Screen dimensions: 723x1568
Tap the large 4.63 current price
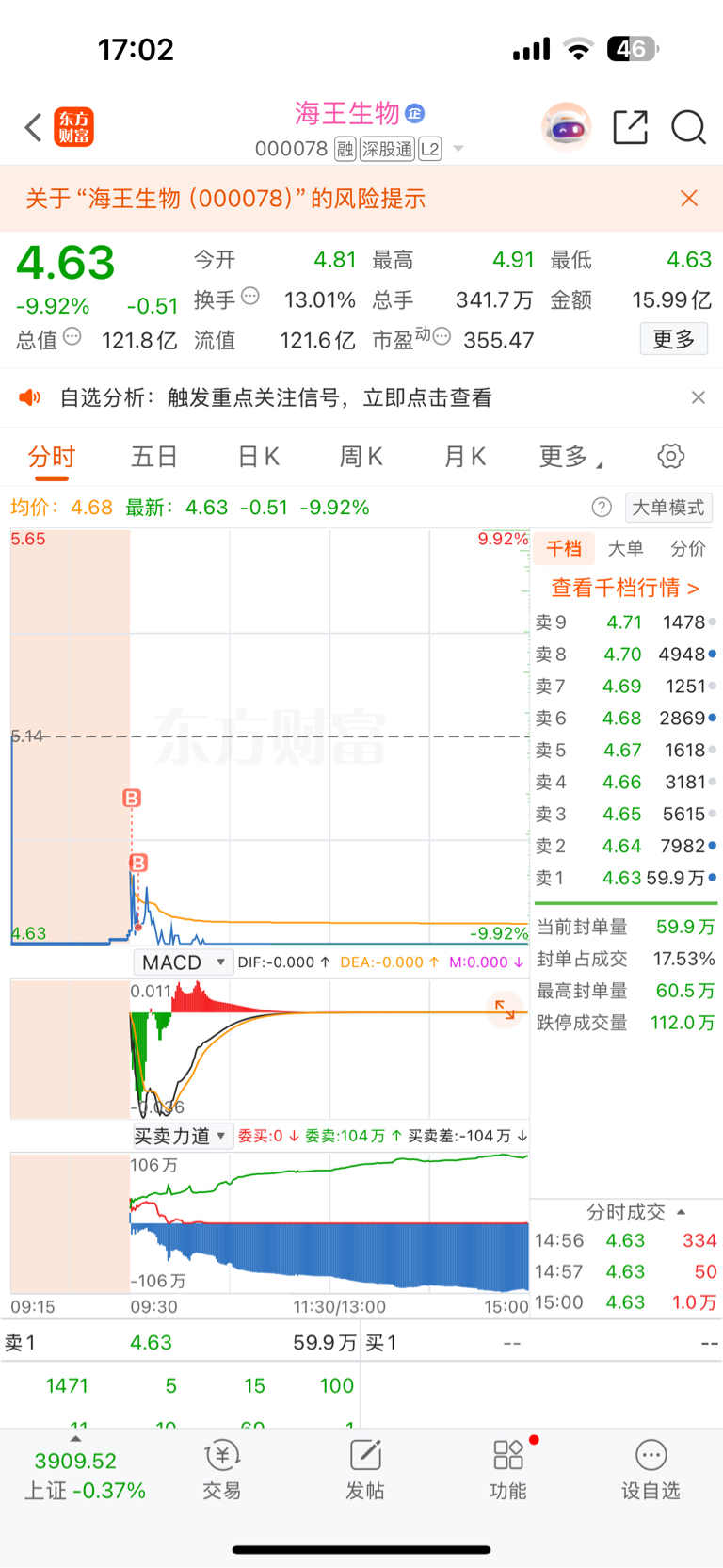[66, 263]
